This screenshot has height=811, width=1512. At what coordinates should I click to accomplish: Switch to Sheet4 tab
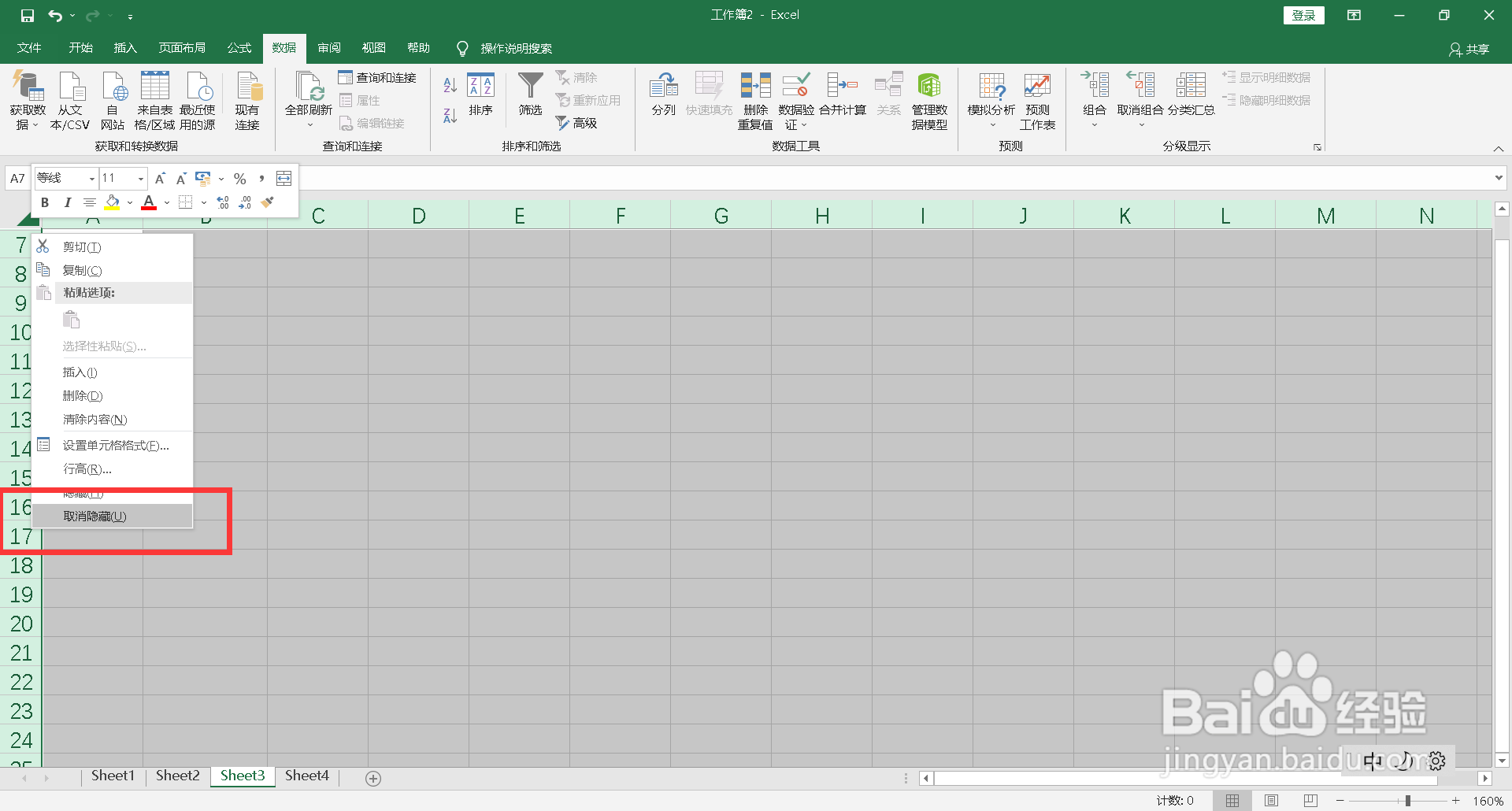pyautogui.click(x=307, y=776)
